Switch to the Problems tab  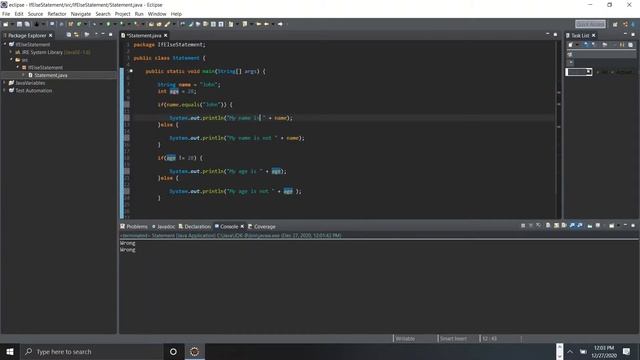134,227
